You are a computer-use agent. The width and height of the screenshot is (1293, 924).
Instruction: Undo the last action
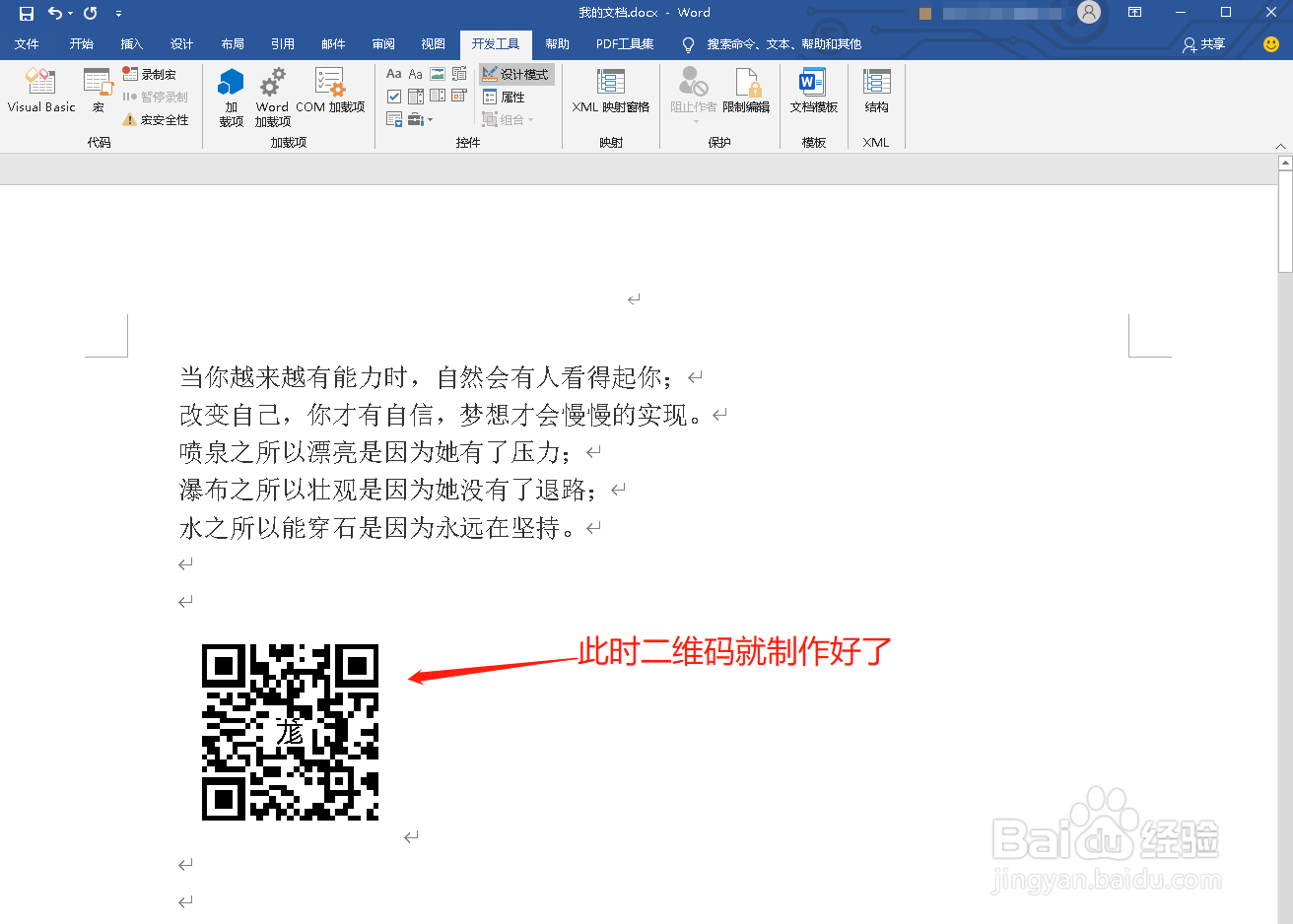54,13
